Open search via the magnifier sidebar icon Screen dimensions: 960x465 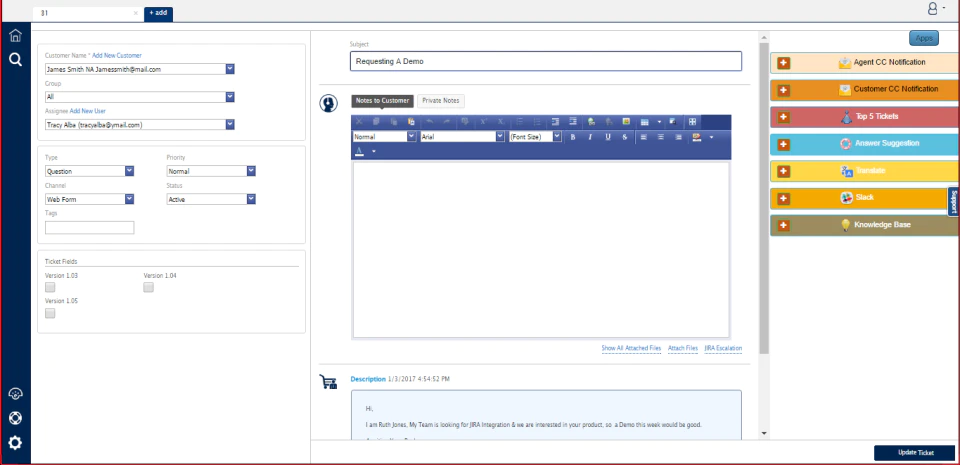tap(15, 59)
